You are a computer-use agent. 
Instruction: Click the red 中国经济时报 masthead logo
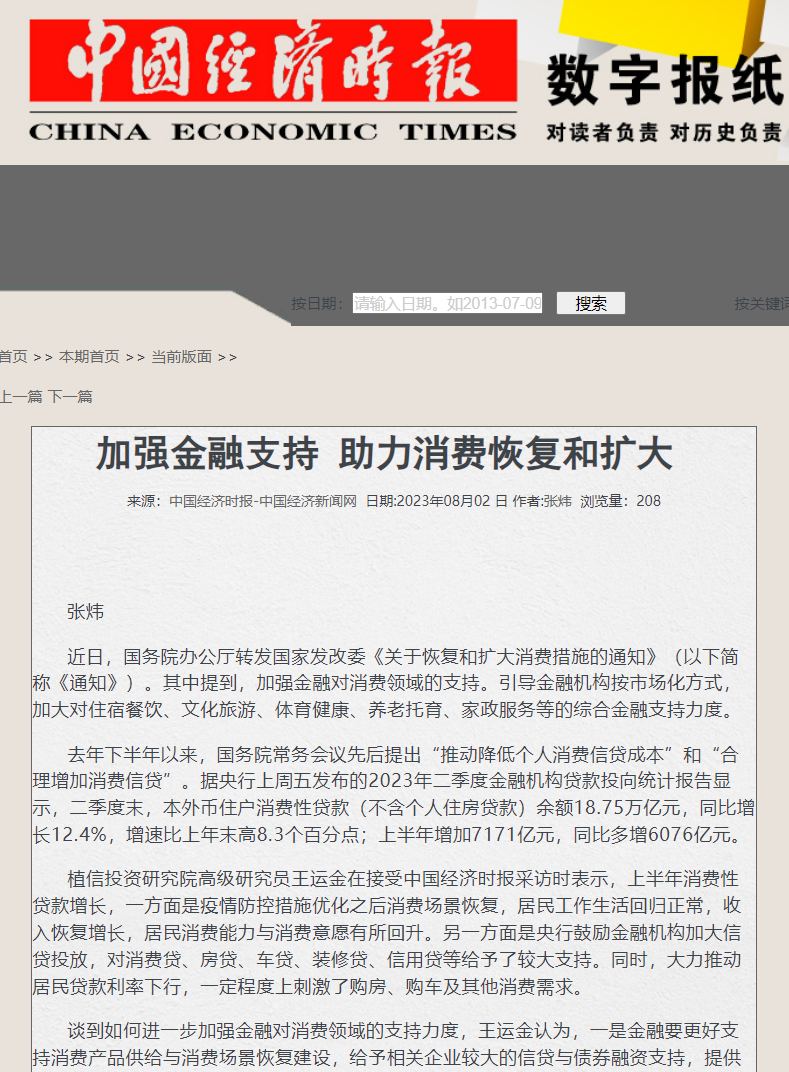[x=273, y=62]
